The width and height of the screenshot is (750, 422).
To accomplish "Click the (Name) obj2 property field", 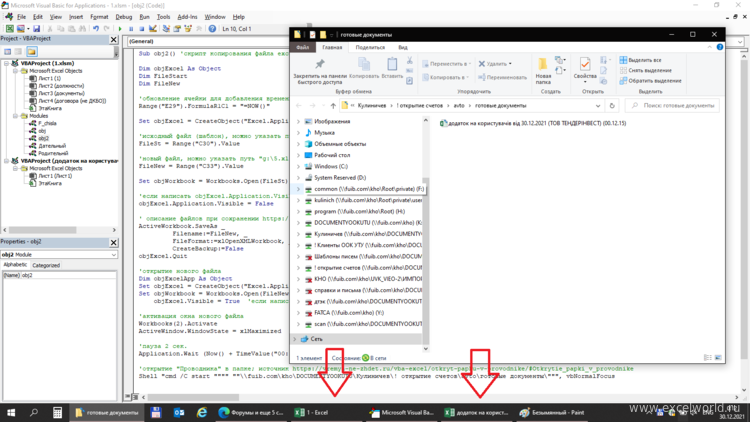I will point(59,275).
